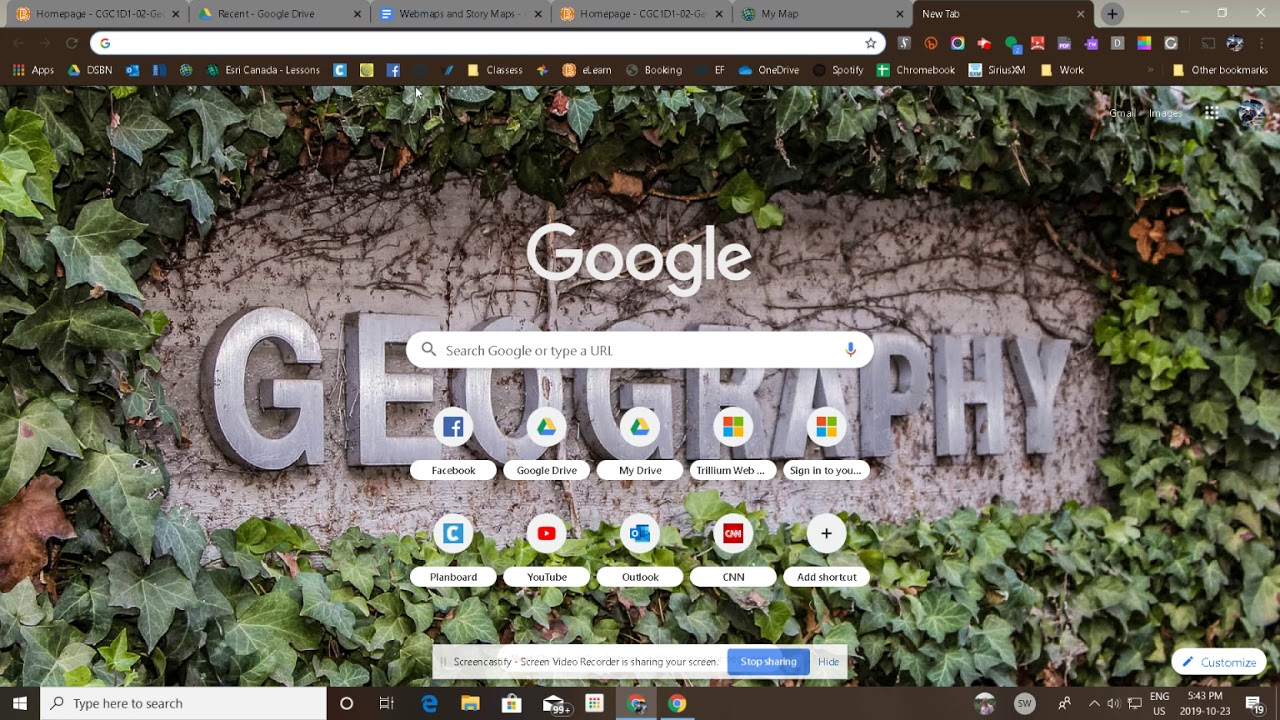Open the Chromebook bookmark
Viewport: 1280px width, 720px height.
tap(915, 70)
